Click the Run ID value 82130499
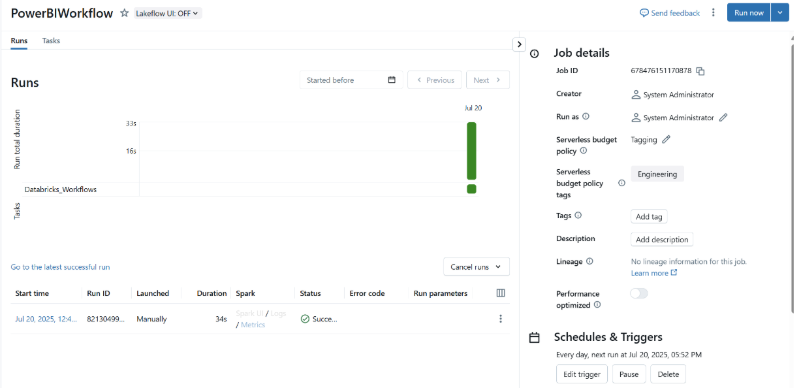795x388 pixels. coord(105,319)
